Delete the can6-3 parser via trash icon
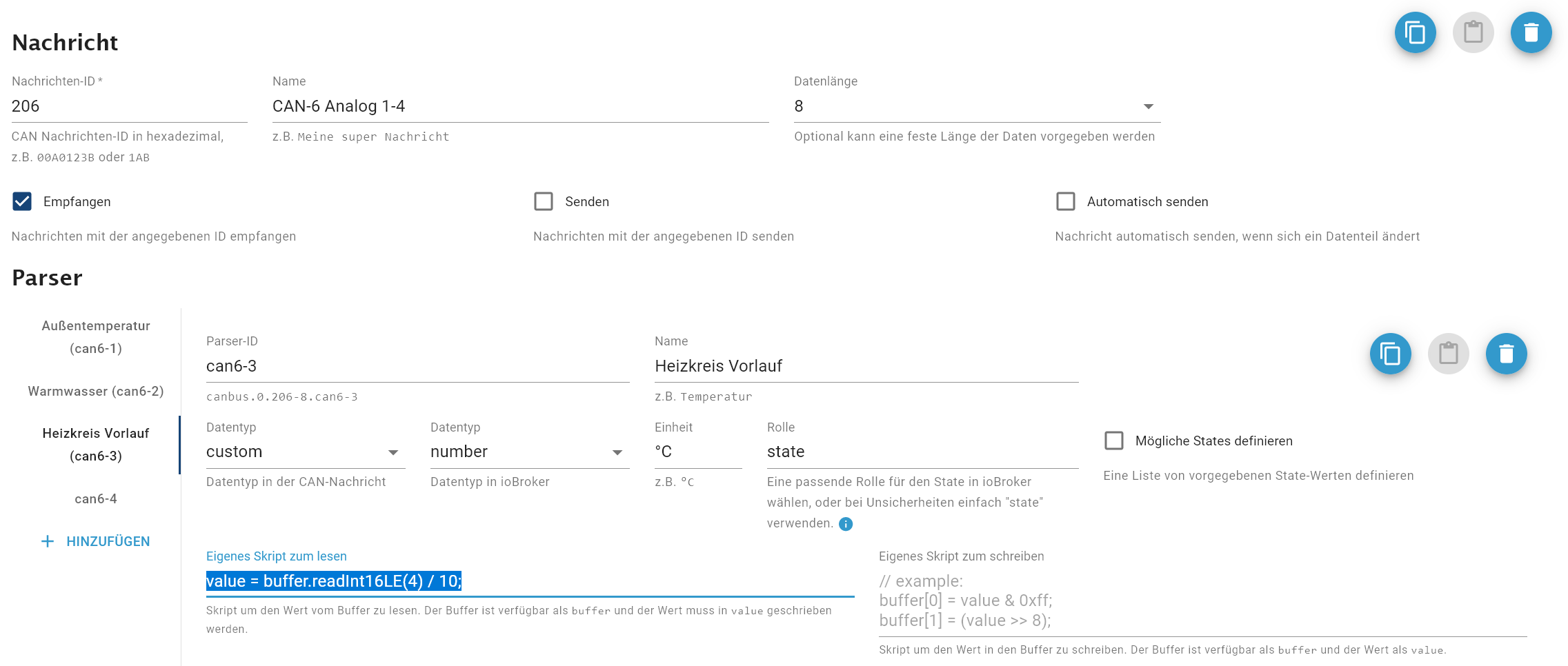 pos(1506,354)
